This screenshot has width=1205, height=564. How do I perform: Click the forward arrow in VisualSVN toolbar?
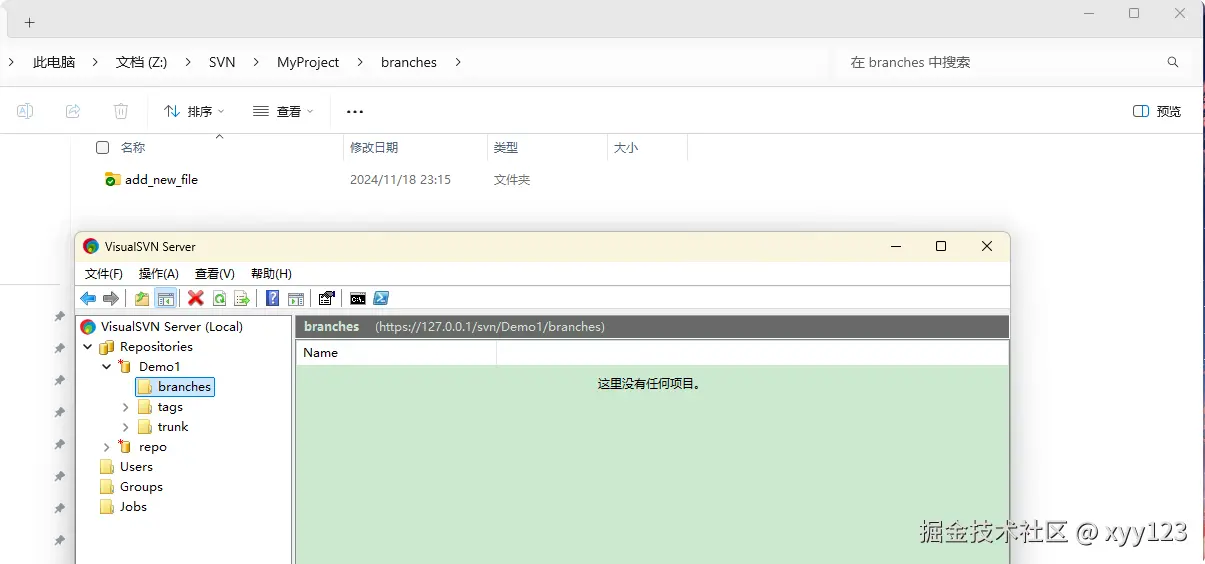click(111, 298)
